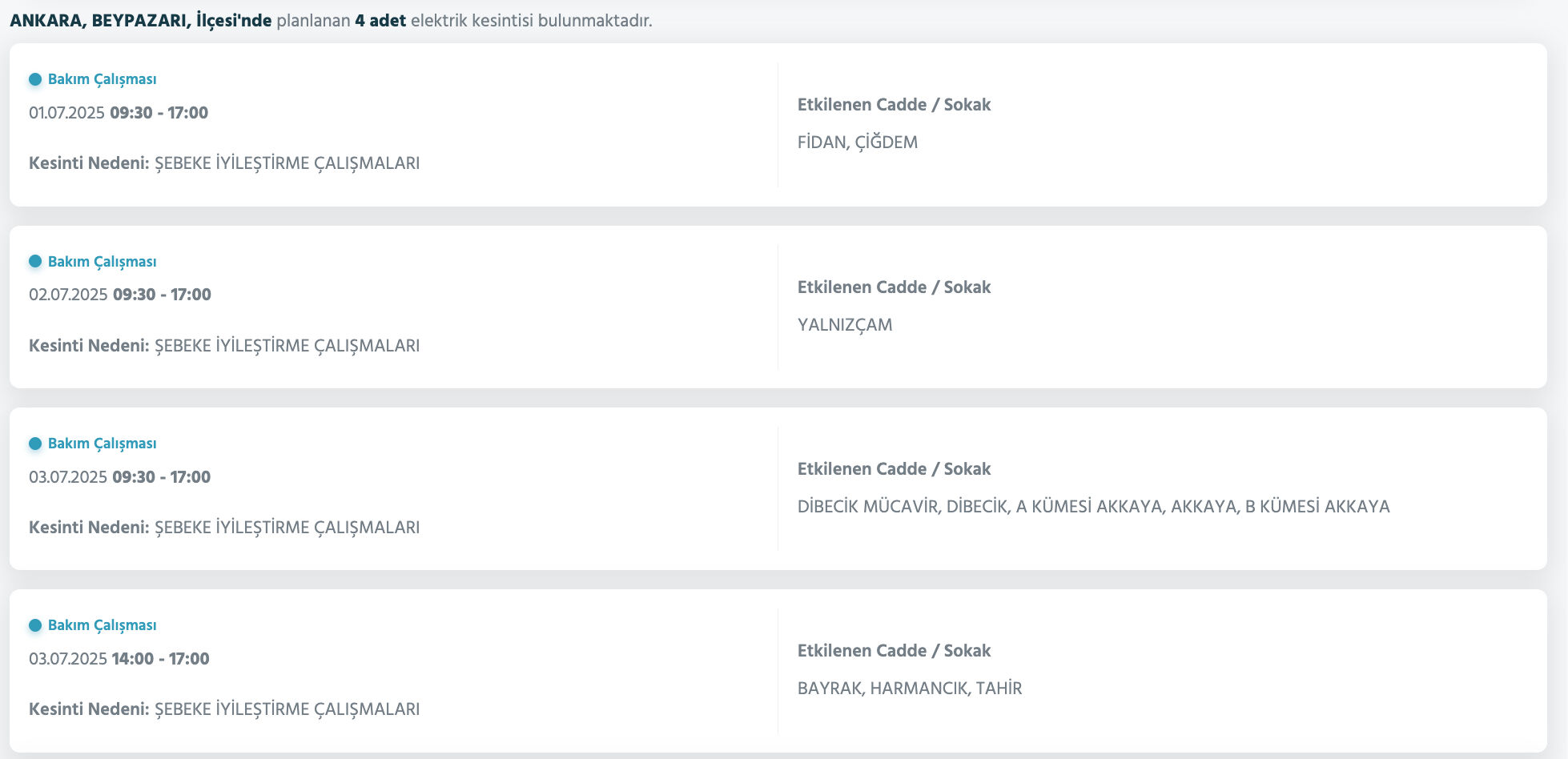Click the blue status dot for the 01.07.2025 outage
This screenshot has height=759, width=1568.
pyautogui.click(x=35, y=79)
